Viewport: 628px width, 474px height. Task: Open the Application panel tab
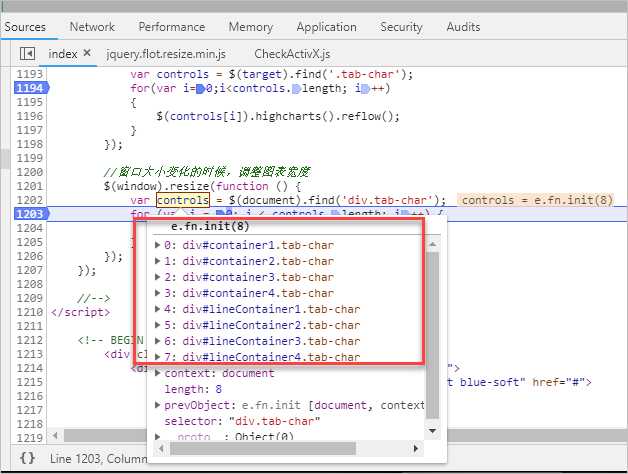(x=326, y=27)
